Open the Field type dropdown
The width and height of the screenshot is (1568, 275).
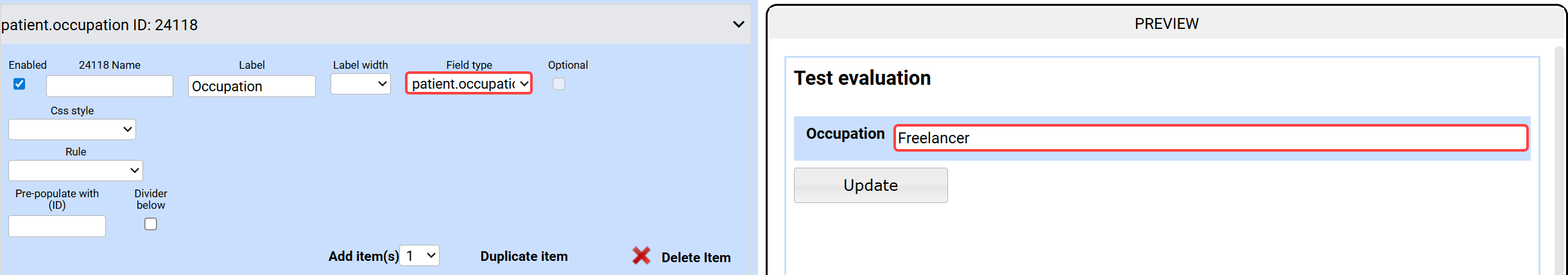pyautogui.click(x=469, y=84)
